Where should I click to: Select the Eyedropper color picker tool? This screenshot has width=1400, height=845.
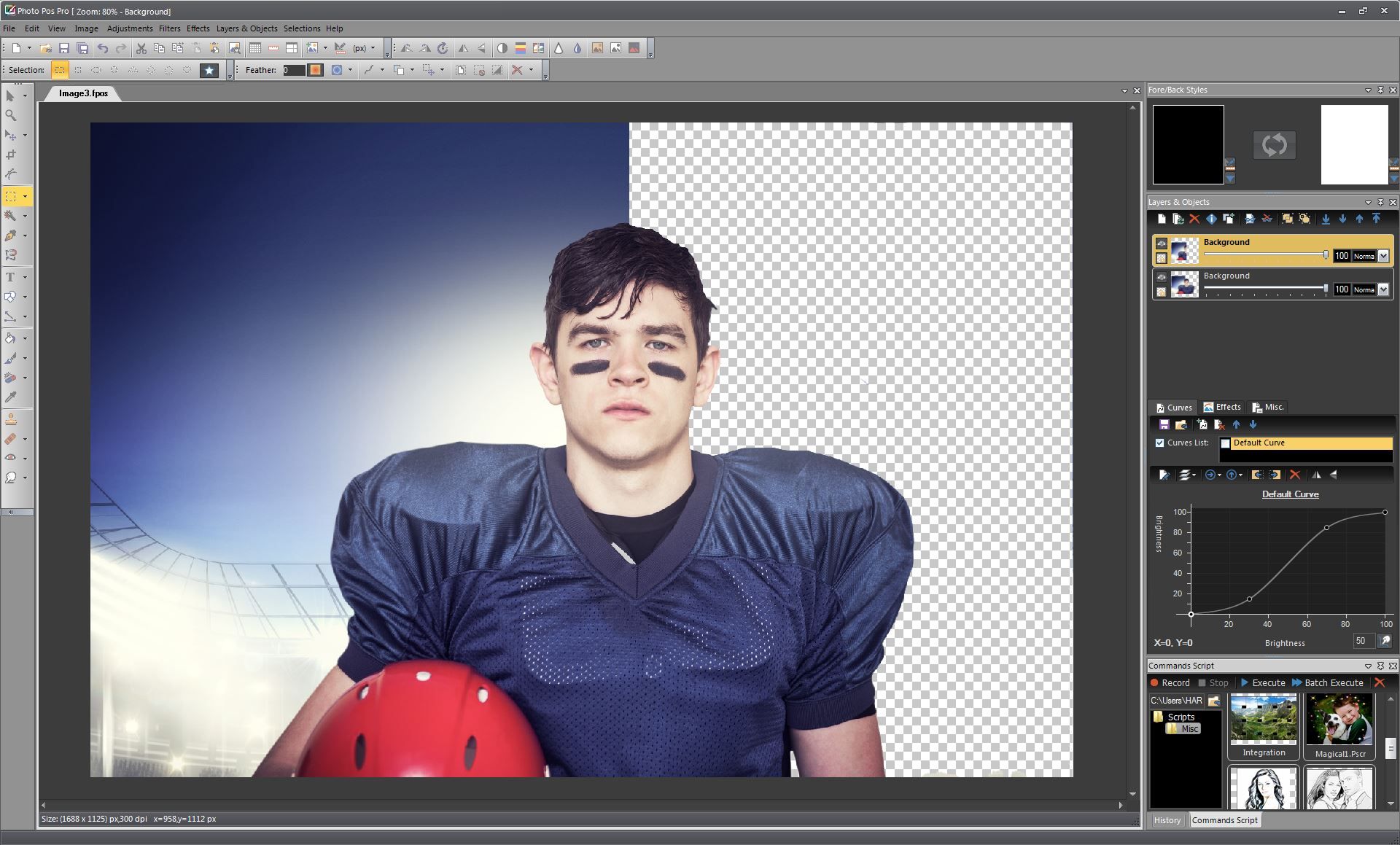tap(11, 397)
